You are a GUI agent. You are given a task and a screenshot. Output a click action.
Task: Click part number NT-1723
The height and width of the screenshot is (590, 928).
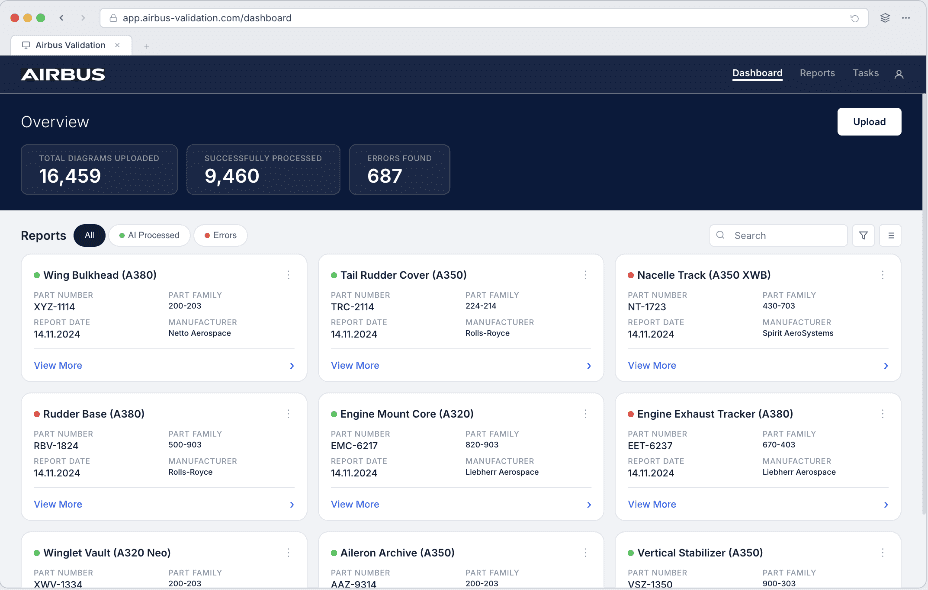(647, 307)
